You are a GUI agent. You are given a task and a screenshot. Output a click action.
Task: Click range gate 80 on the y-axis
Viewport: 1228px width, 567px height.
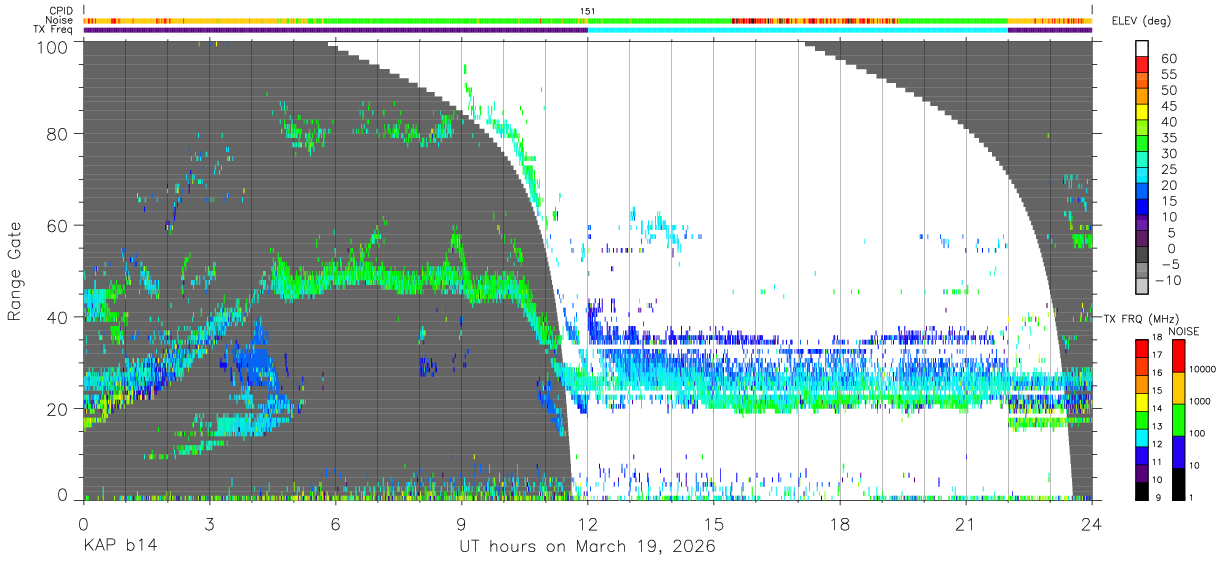click(x=57, y=134)
